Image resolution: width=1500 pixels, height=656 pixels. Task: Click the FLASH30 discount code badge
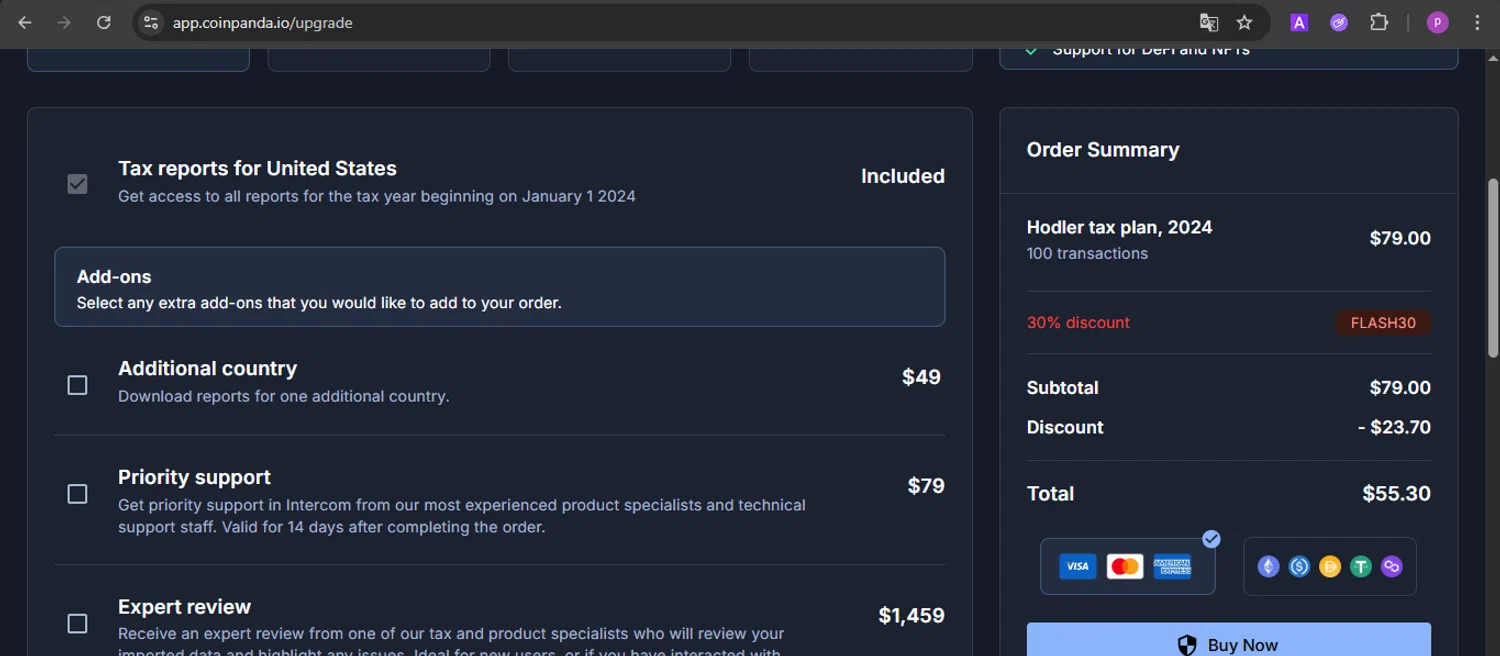pyautogui.click(x=1383, y=323)
